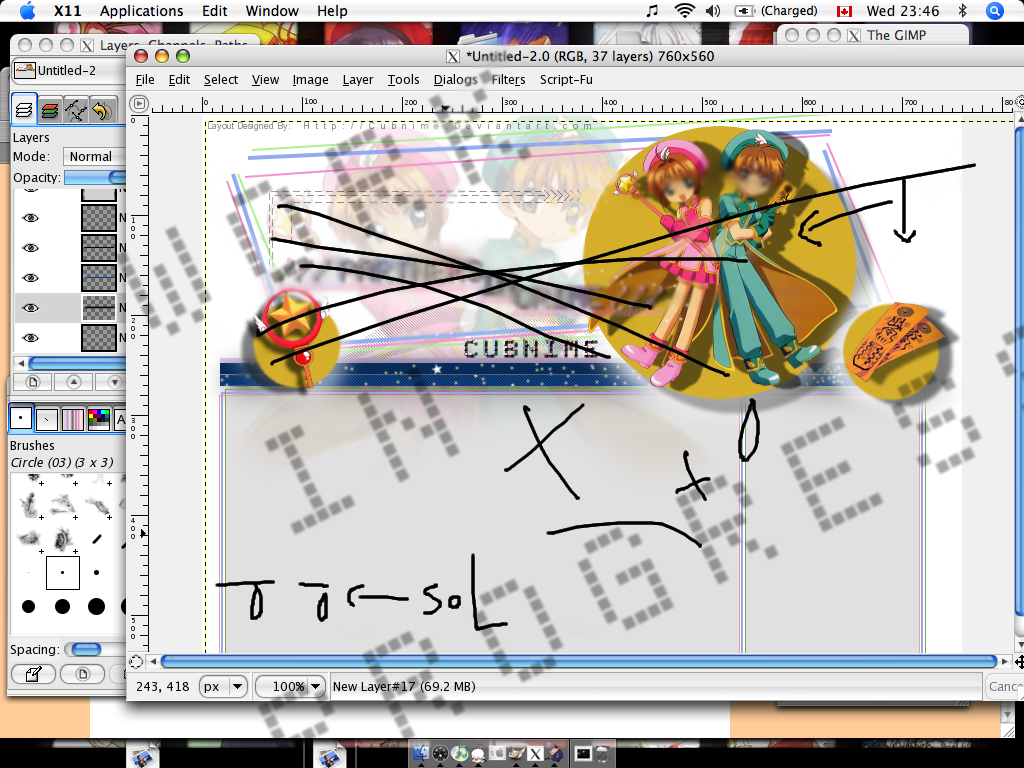Open the Apple menu
Viewport: 1024px width, 768px height.
coord(27,10)
